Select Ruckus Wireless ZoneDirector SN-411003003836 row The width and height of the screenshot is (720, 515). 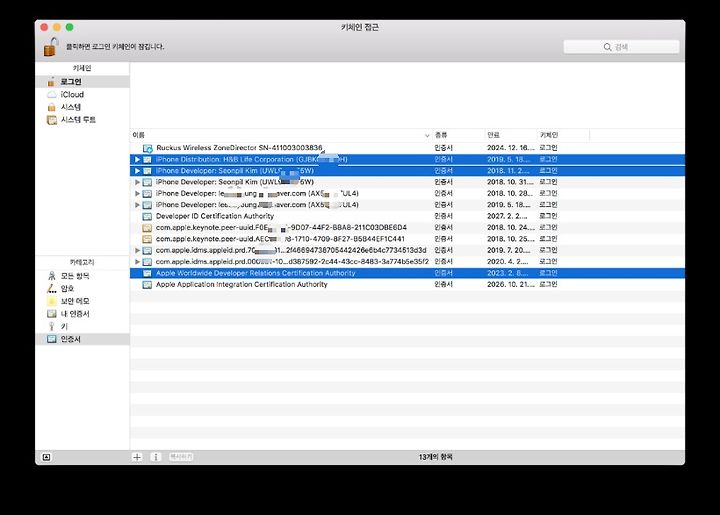pyautogui.click(x=407, y=148)
